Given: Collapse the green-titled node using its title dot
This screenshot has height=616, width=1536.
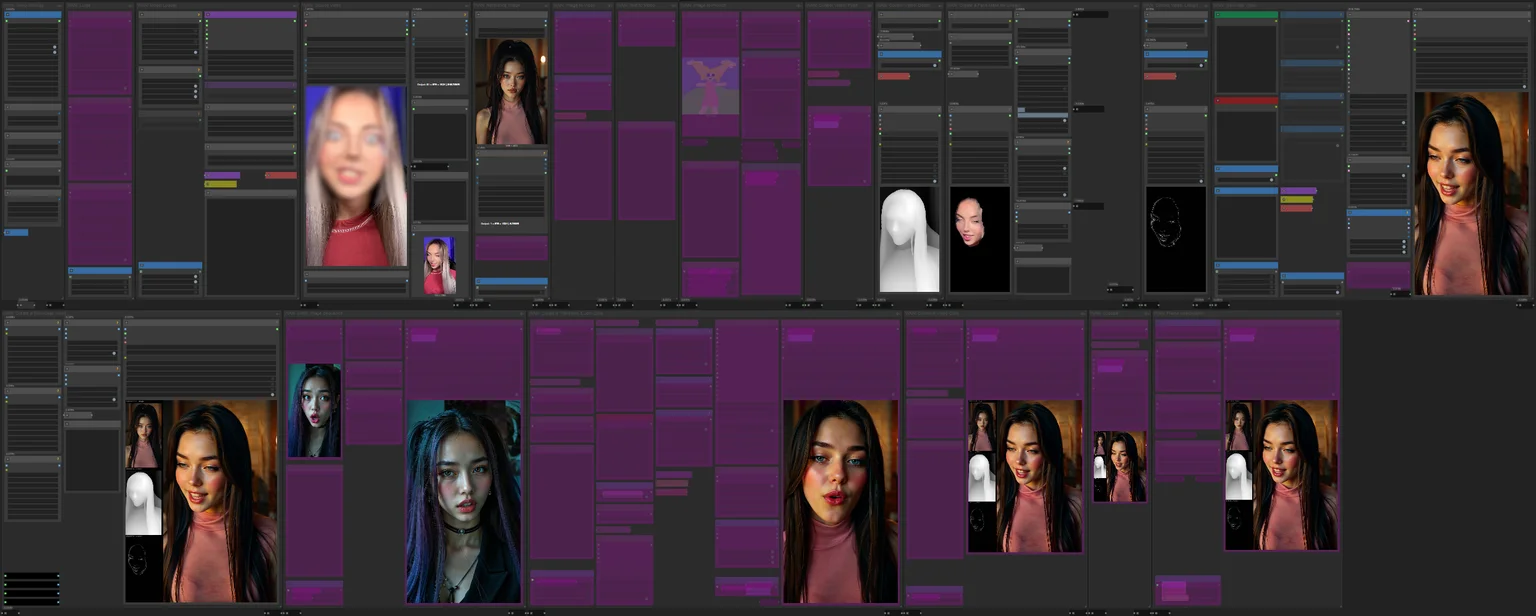Looking at the screenshot, I should pos(1218,16).
